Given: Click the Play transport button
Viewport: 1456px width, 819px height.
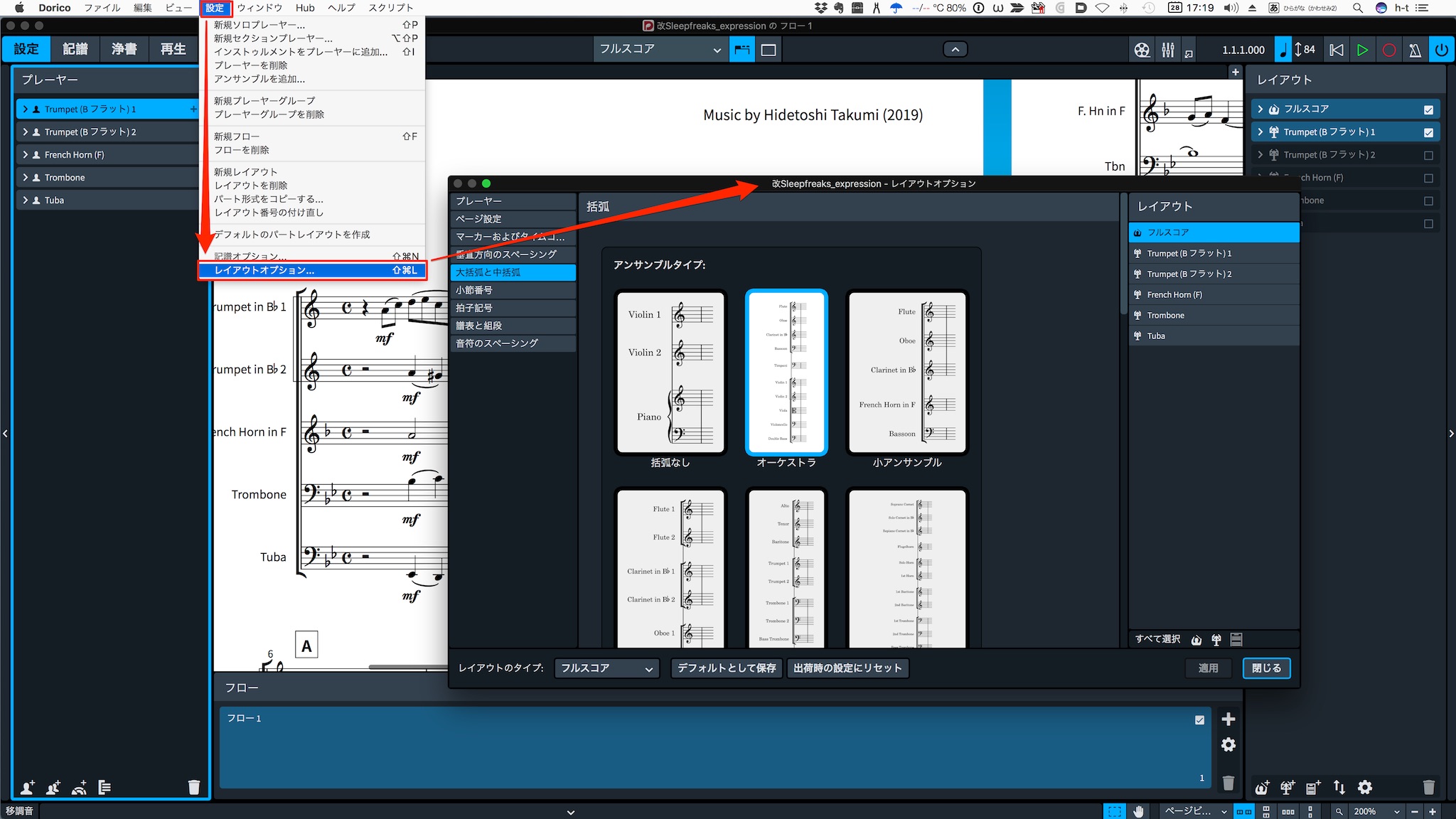Looking at the screenshot, I should (1362, 50).
